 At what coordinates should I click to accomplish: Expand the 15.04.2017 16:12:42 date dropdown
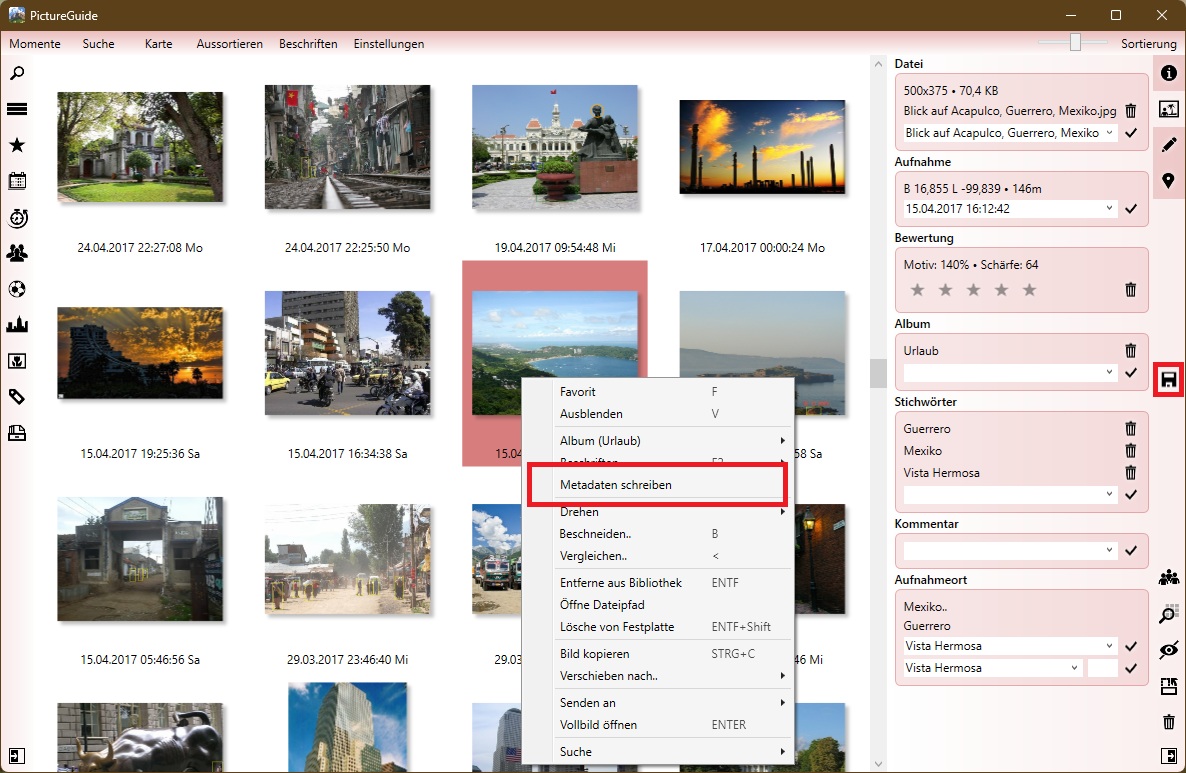pyautogui.click(x=1109, y=209)
